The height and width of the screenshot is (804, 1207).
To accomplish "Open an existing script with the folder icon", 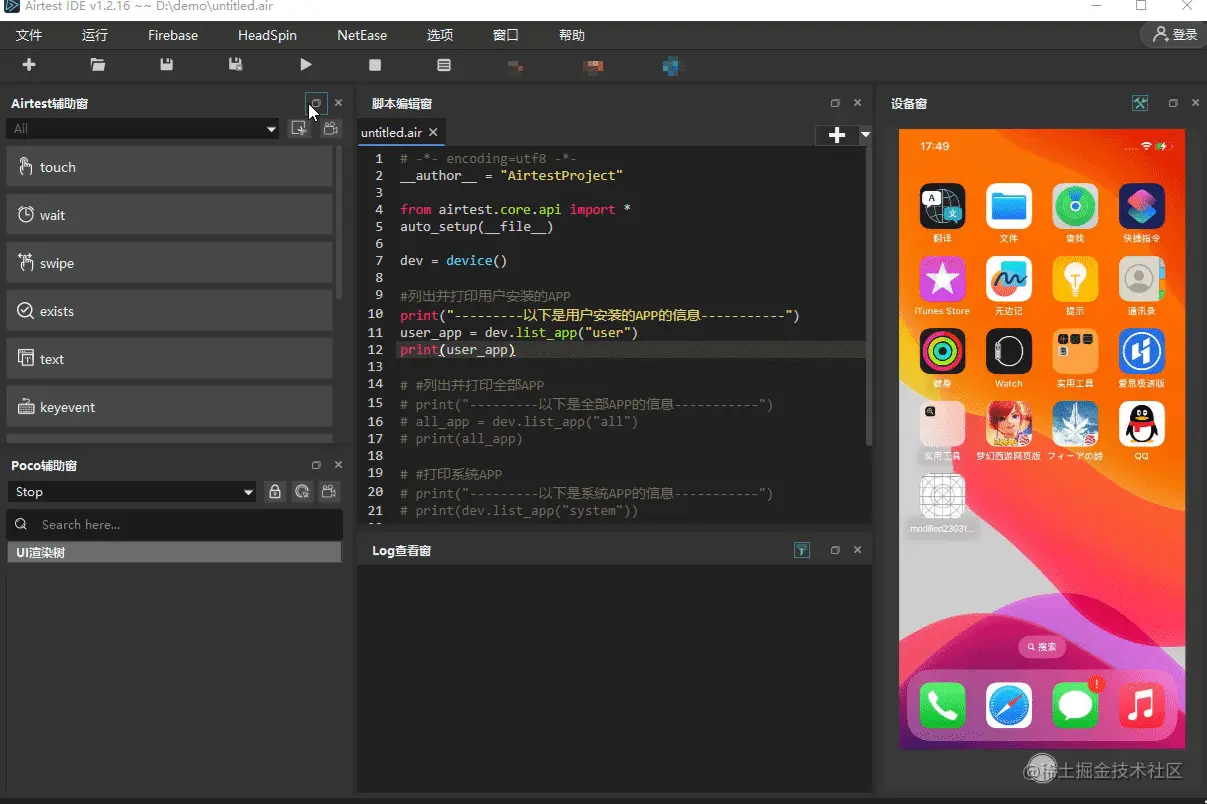I will coord(97,64).
